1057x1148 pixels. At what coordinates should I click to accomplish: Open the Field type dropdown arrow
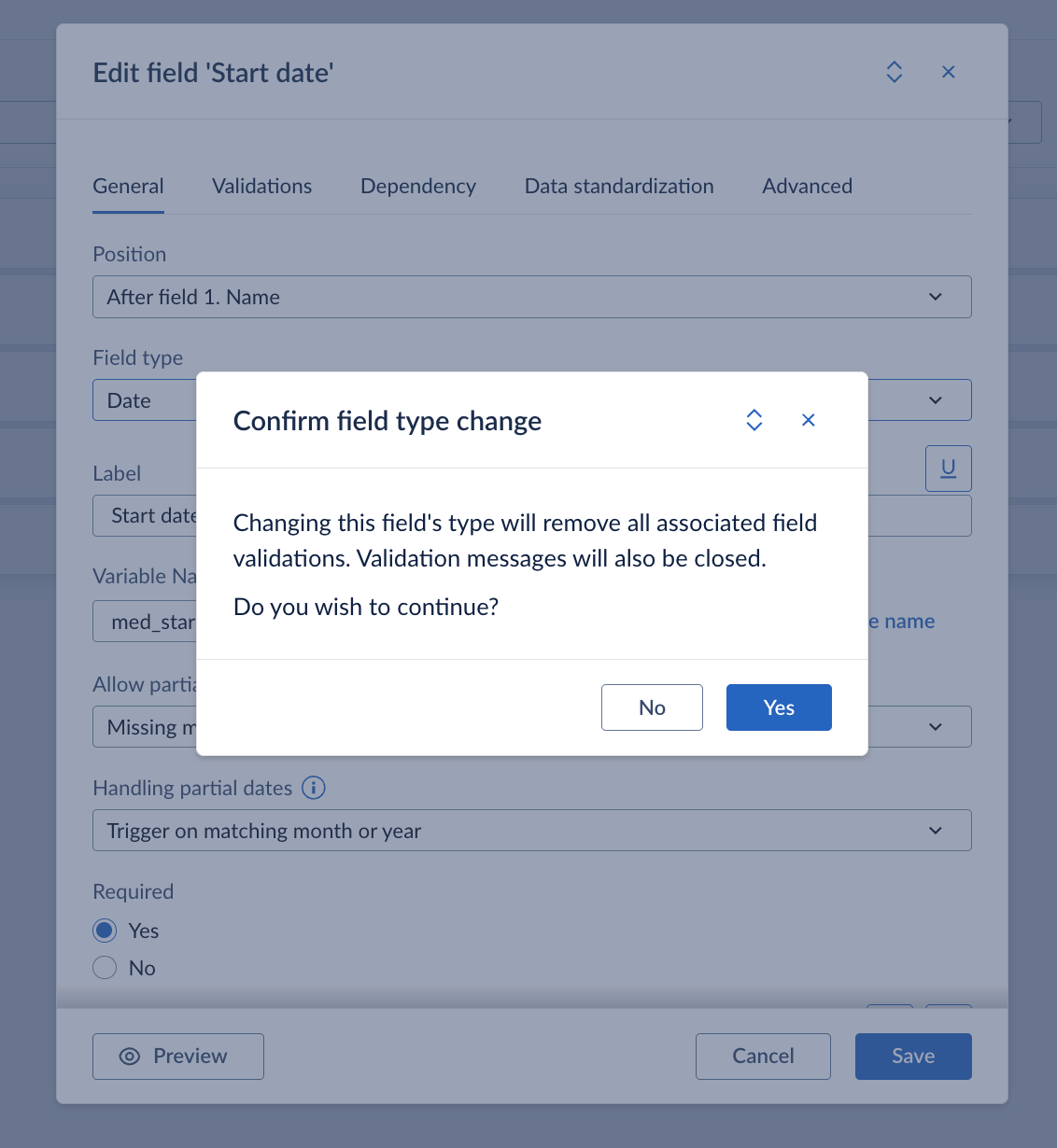click(936, 400)
